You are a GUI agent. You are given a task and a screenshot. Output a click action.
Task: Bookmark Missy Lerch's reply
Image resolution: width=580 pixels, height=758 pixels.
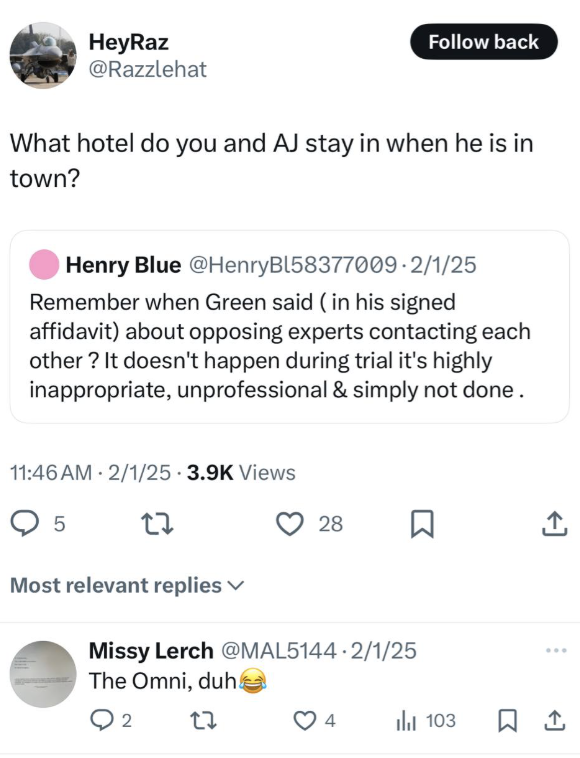coord(508,721)
